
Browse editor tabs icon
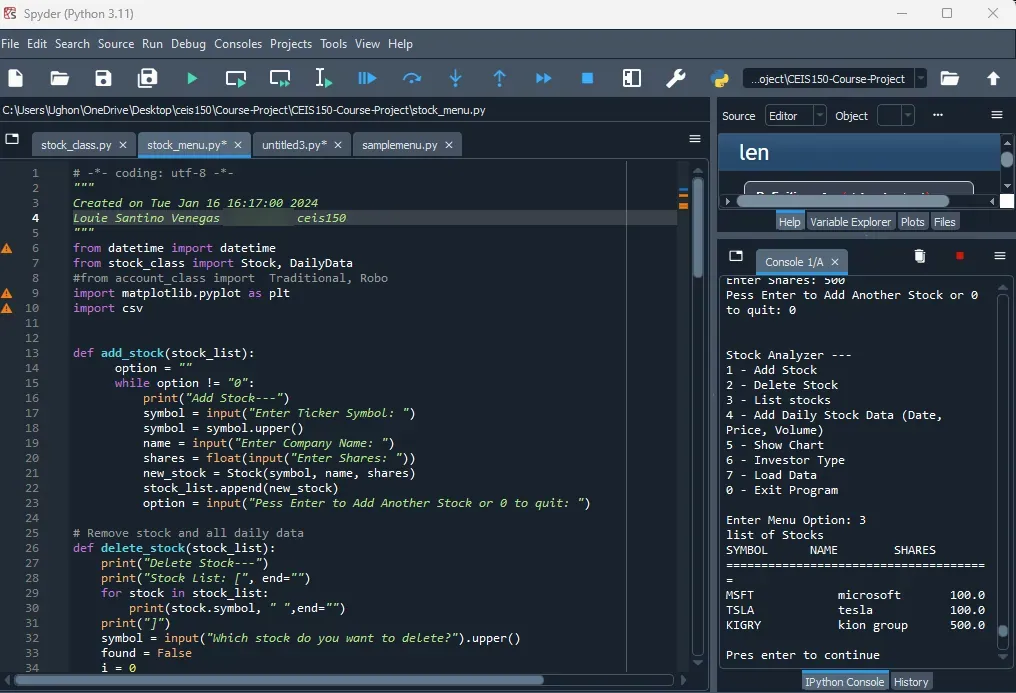click(x=12, y=139)
